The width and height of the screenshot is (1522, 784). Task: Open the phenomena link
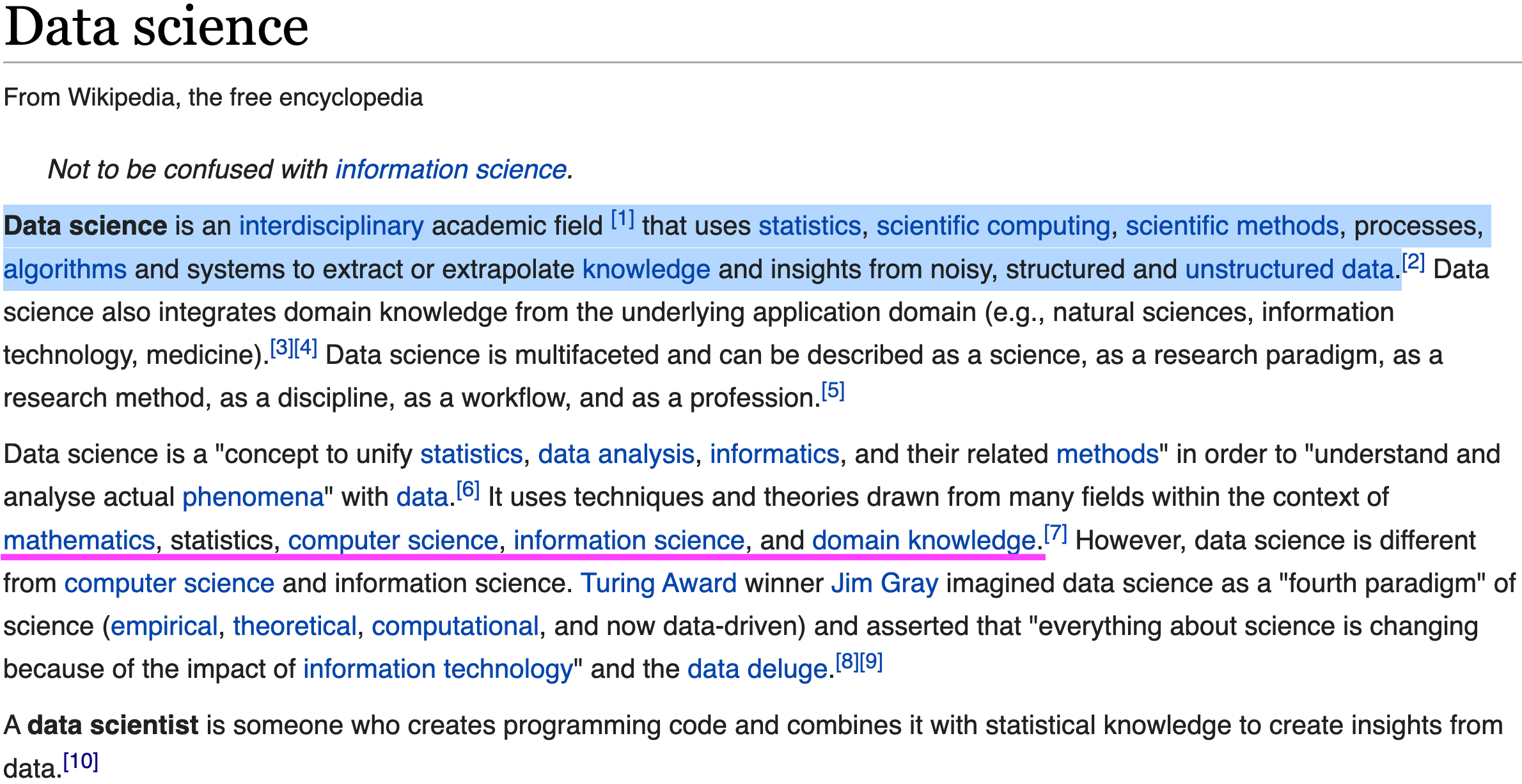[x=253, y=498]
